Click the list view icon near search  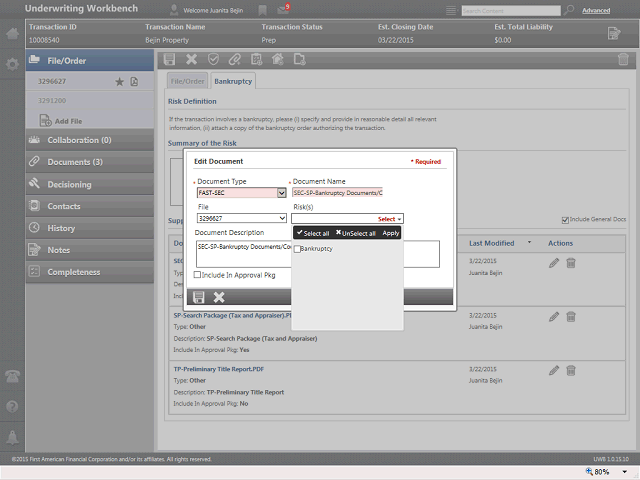[451, 11]
